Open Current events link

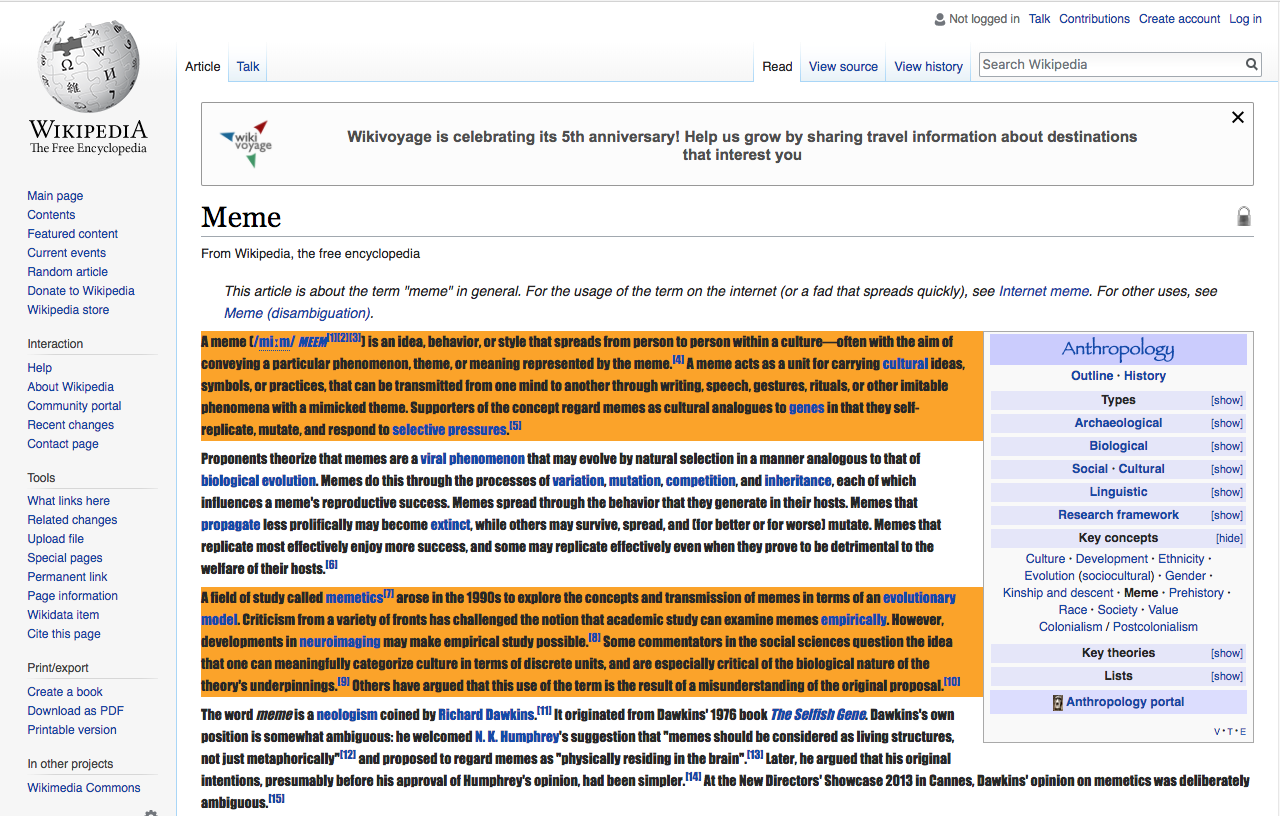tap(66, 253)
